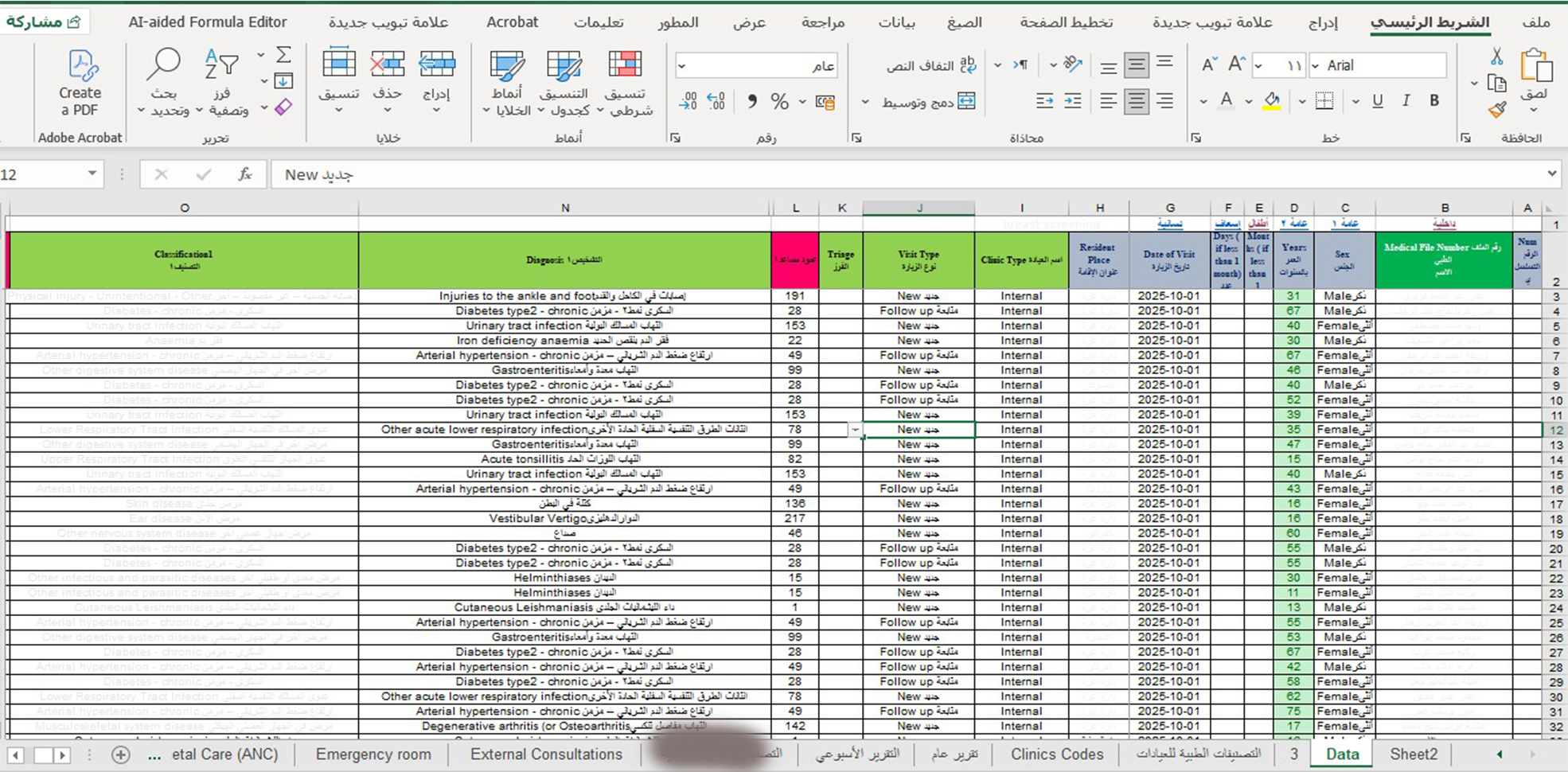The height and width of the screenshot is (772, 1568).
Task: Toggle bold formatting with B button
Action: 1434,101
